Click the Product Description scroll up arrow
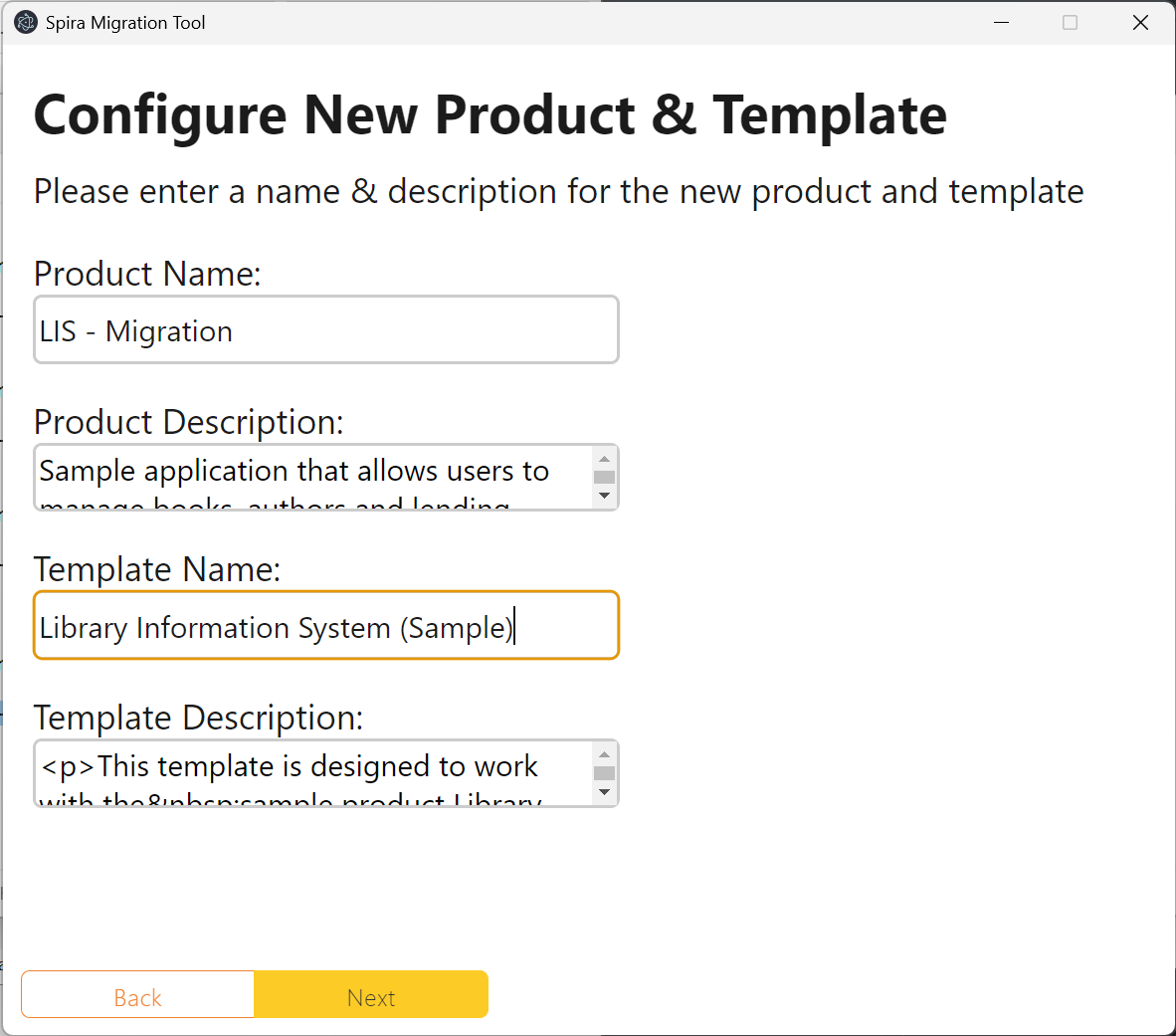 pos(605,459)
